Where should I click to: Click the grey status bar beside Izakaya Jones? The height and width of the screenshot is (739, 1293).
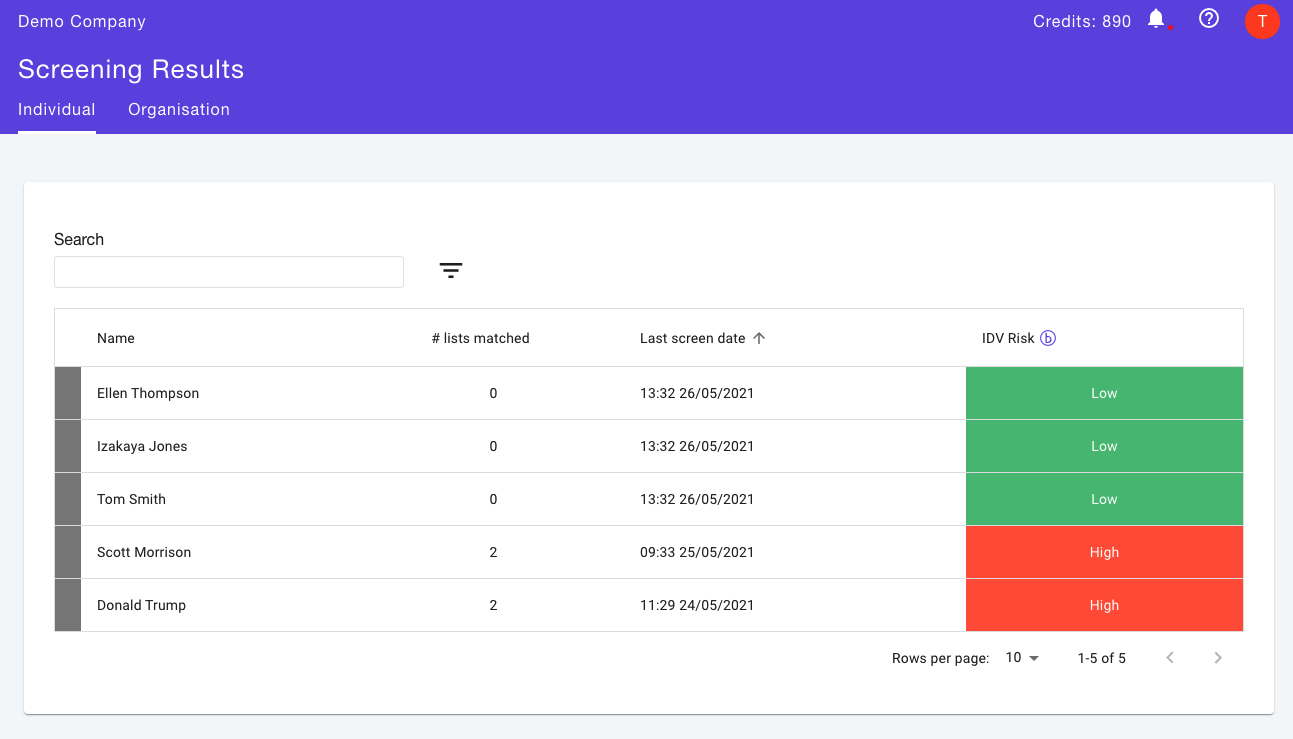[68, 446]
